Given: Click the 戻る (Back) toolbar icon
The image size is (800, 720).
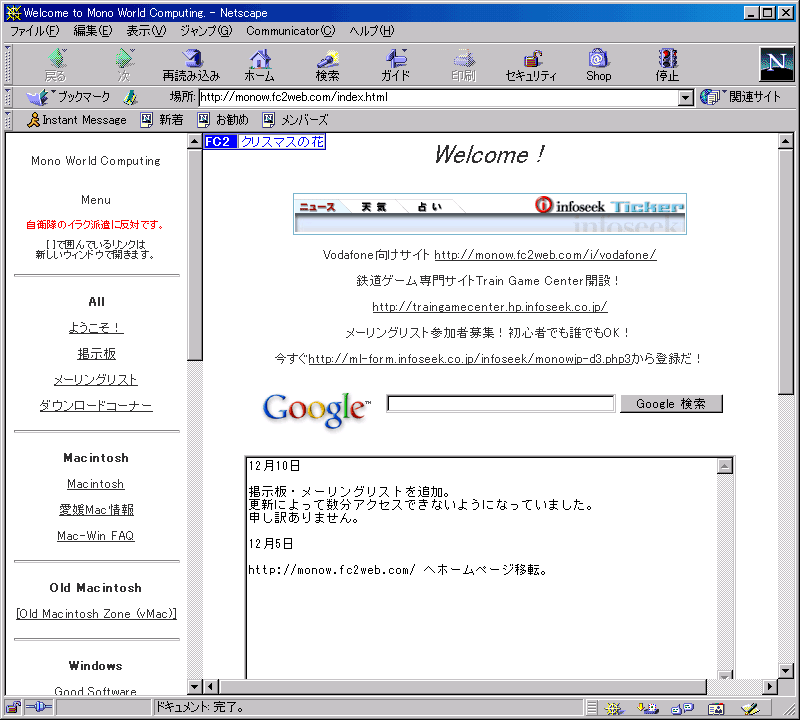Looking at the screenshot, I should coord(56,65).
